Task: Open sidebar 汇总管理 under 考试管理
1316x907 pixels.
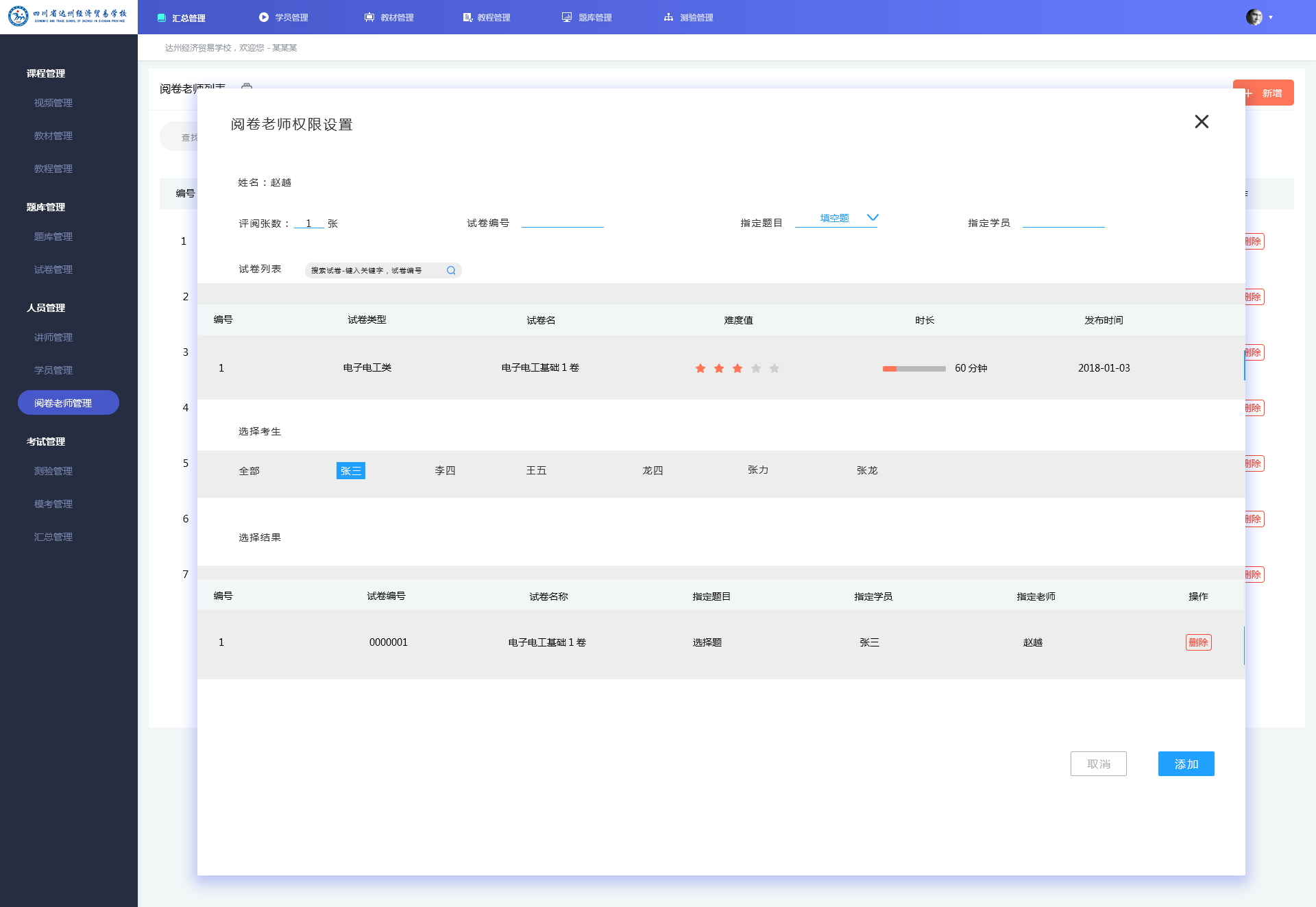Action: [x=53, y=537]
